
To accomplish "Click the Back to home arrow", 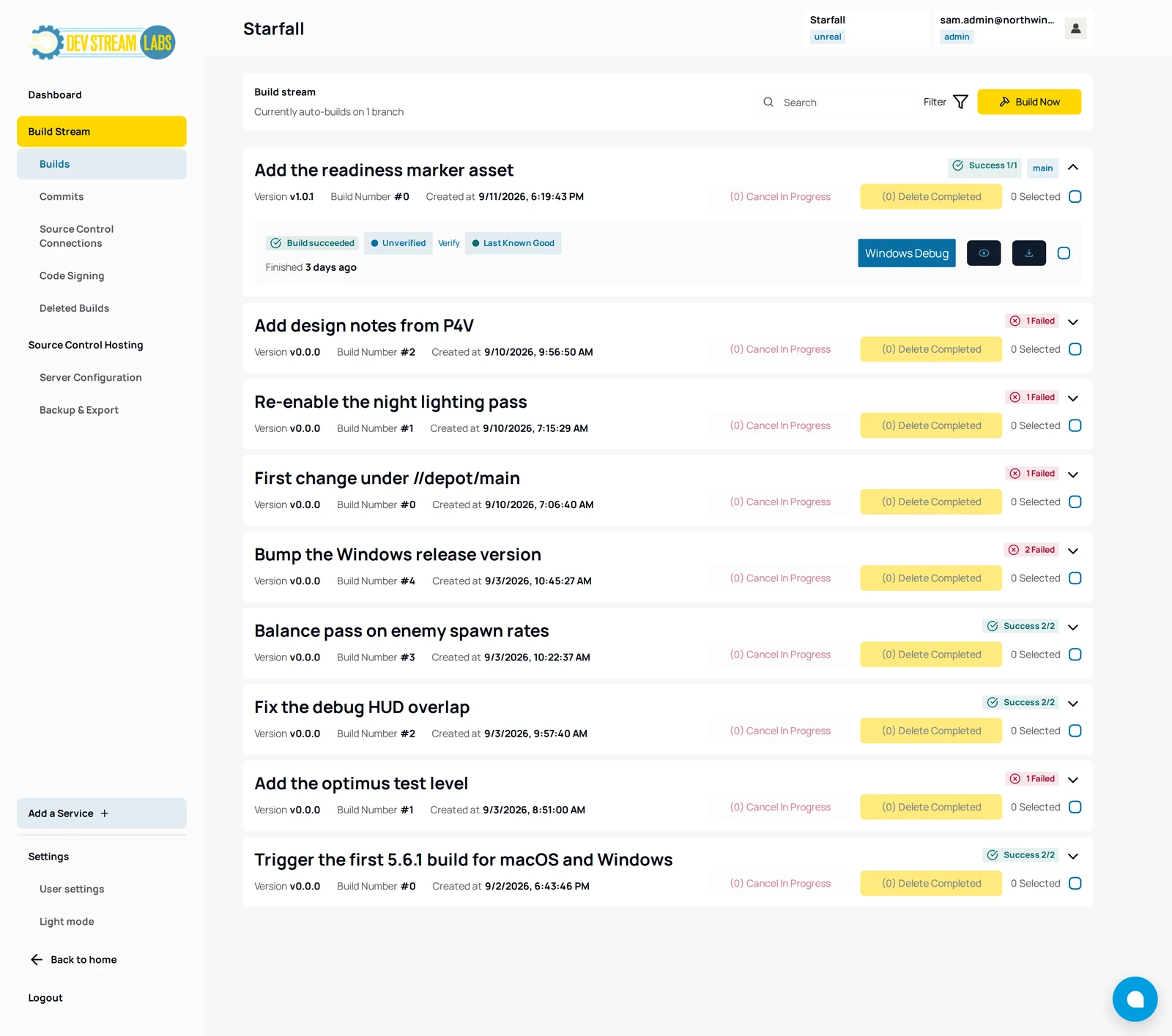I will [37, 960].
